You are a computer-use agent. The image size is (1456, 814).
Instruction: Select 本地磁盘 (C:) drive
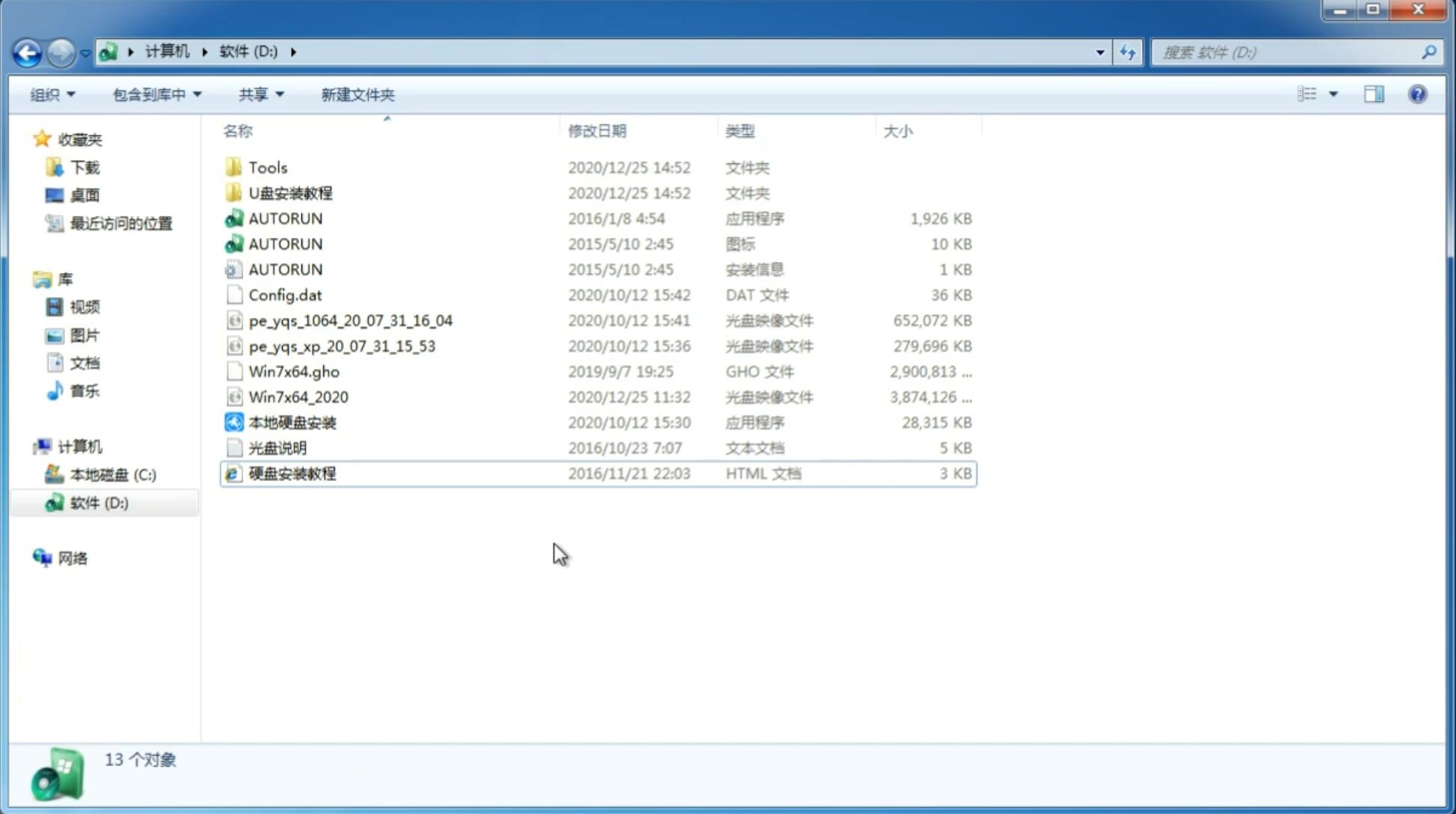pyautogui.click(x=112, y=474)
